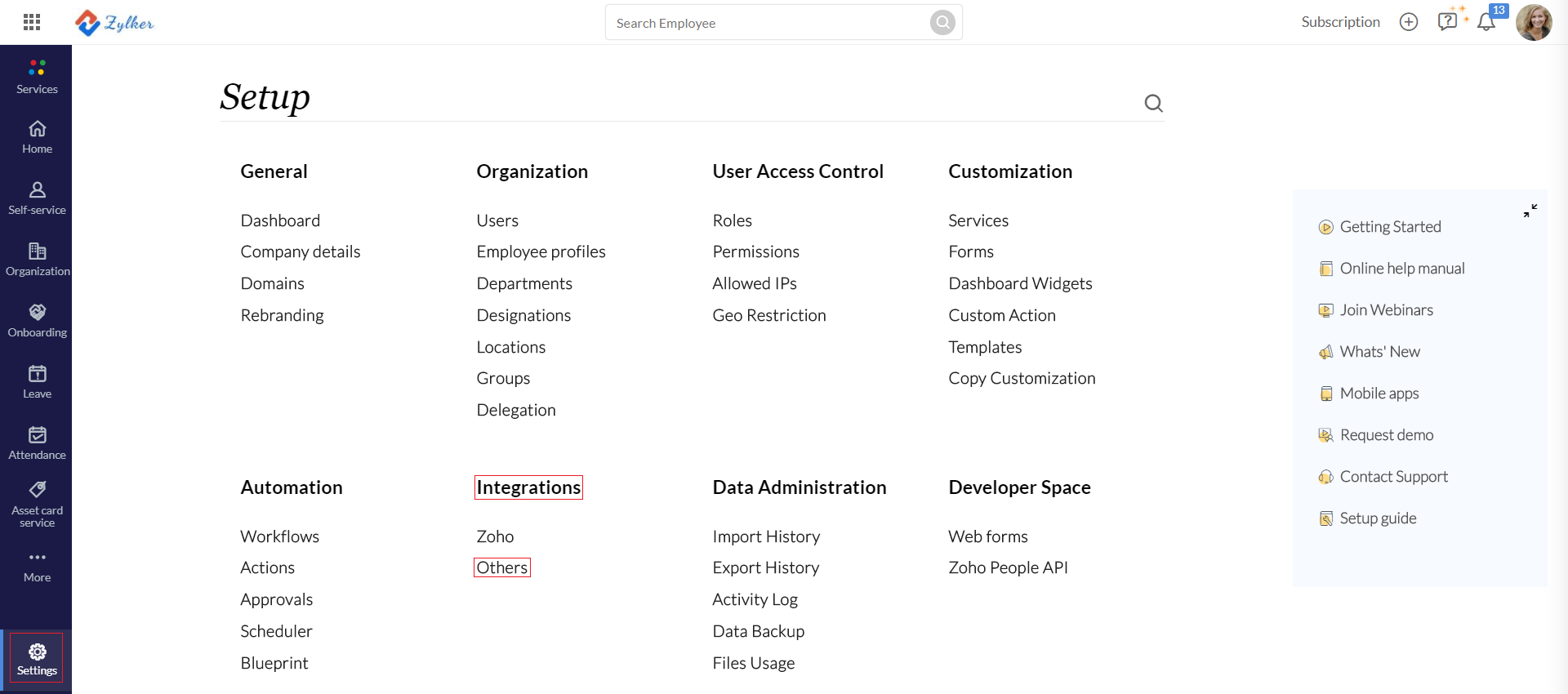Open Settings gear in the sidebar
Screen dimensions: 1568x694
[x=37, y=659]
